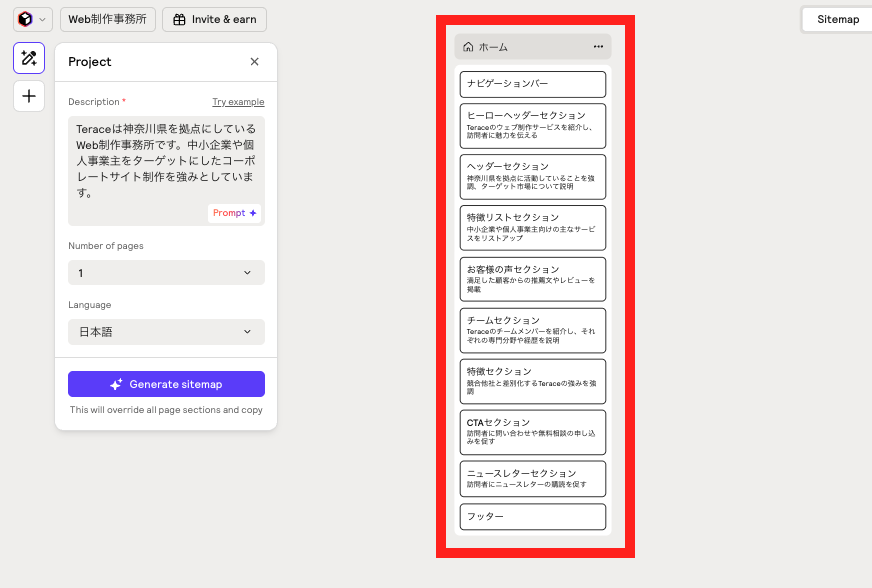Click the Try example link
The width and height of the screenshot is (872, 588).
pyautogui.click(x=238, y=102)
